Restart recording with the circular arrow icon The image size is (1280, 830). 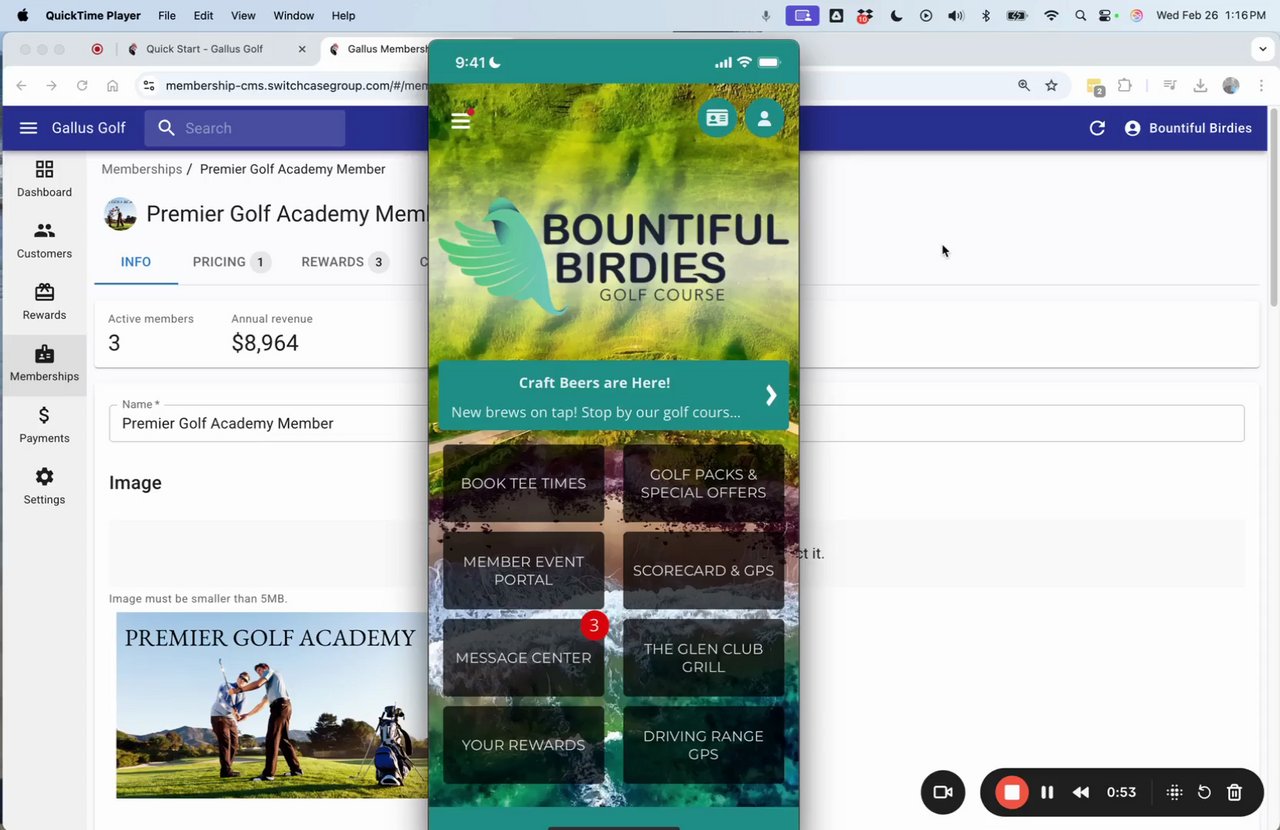1204,792
